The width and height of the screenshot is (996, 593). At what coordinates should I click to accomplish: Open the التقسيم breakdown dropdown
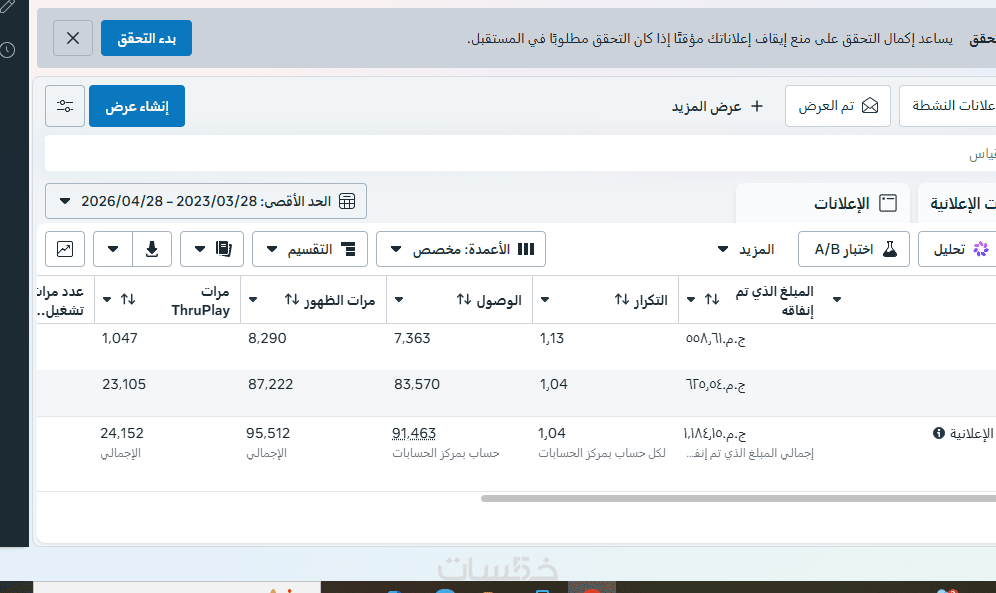pyautogui.click(x=310, y=249)
